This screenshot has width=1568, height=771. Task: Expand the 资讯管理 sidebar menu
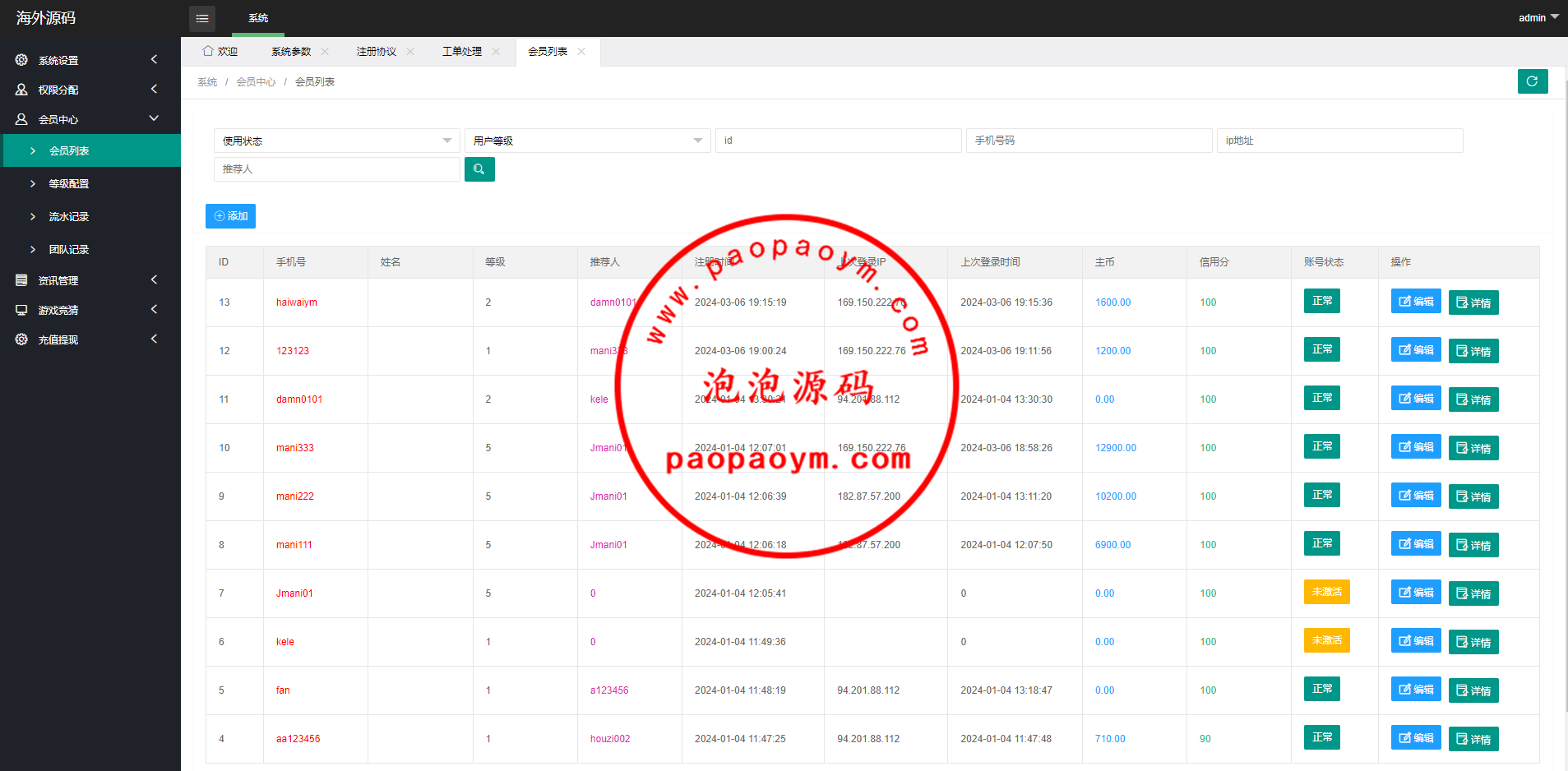154,280
